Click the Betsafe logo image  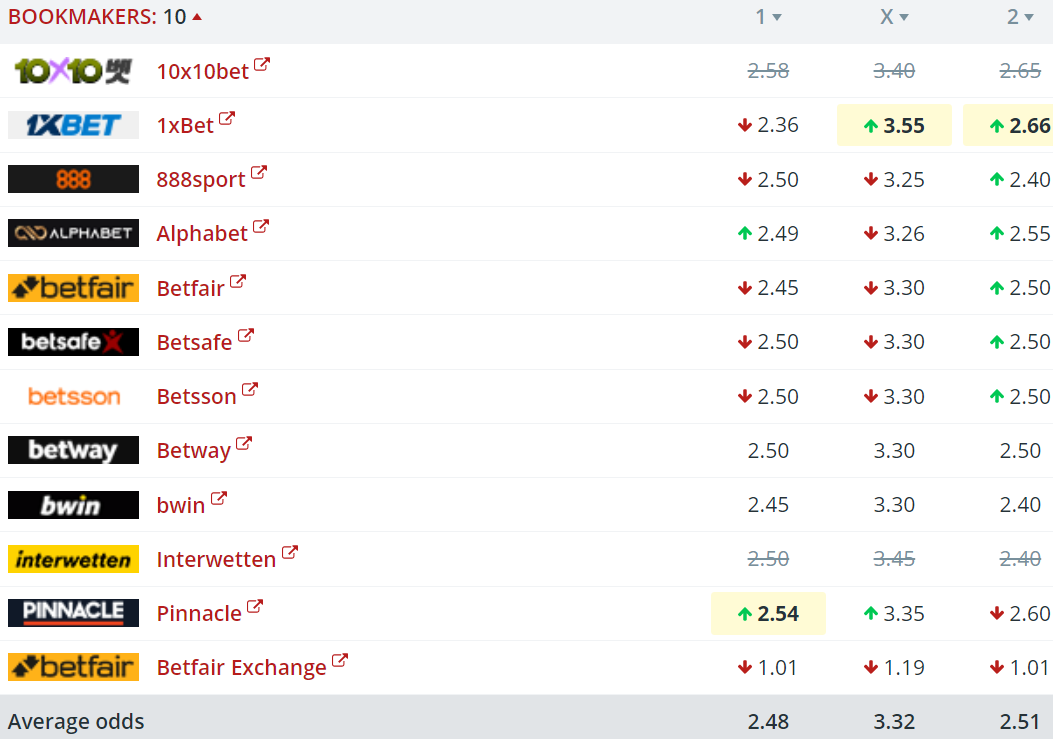73,342
